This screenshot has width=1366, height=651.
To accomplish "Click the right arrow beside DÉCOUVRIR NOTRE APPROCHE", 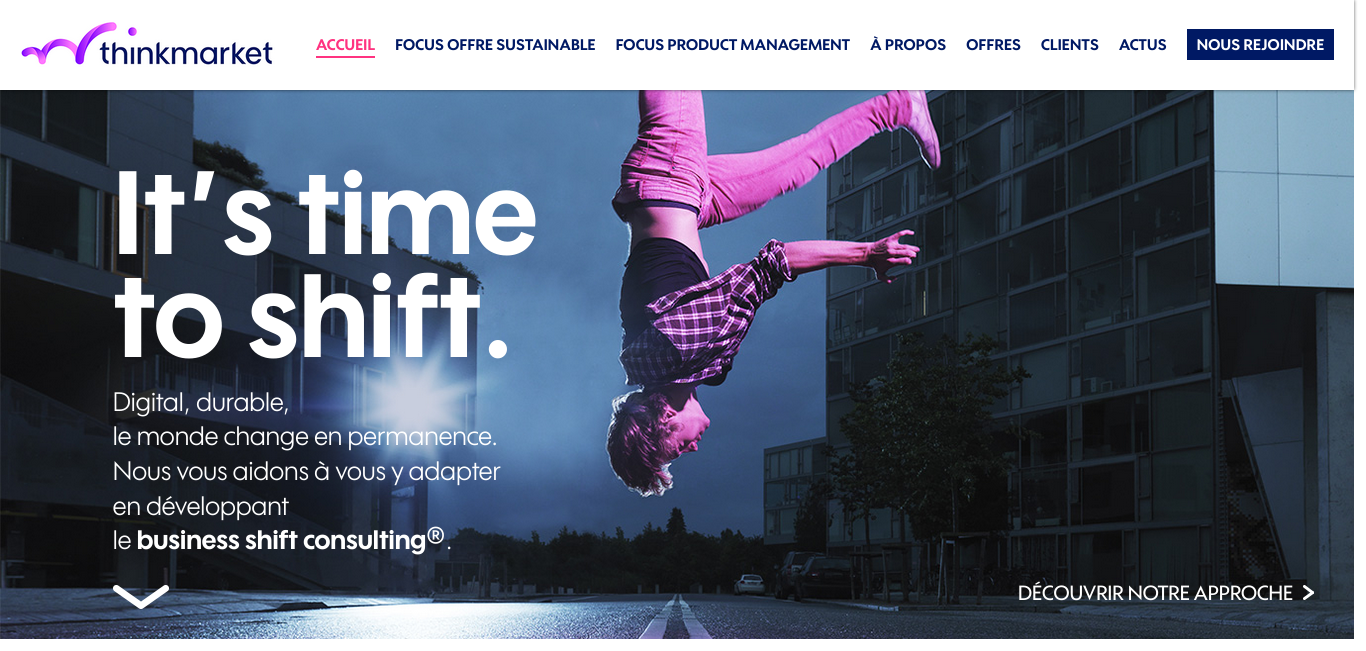I will tap(1308, 593).
